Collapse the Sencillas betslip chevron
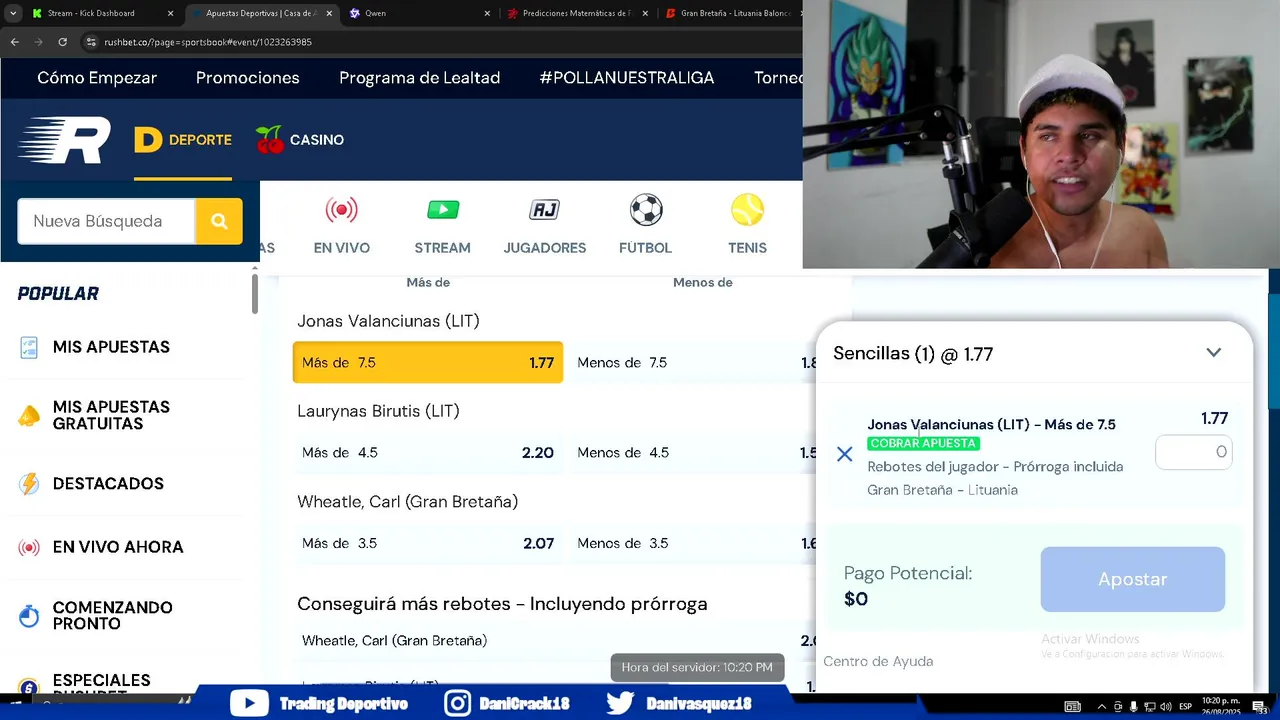 tap(1213, 353)
